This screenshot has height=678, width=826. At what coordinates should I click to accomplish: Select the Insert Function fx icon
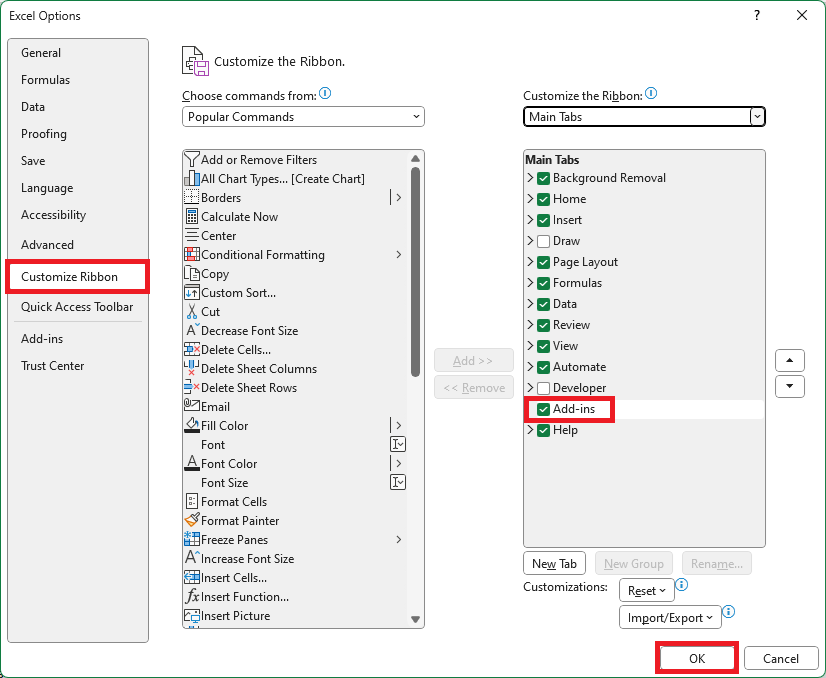pos(193,597)
